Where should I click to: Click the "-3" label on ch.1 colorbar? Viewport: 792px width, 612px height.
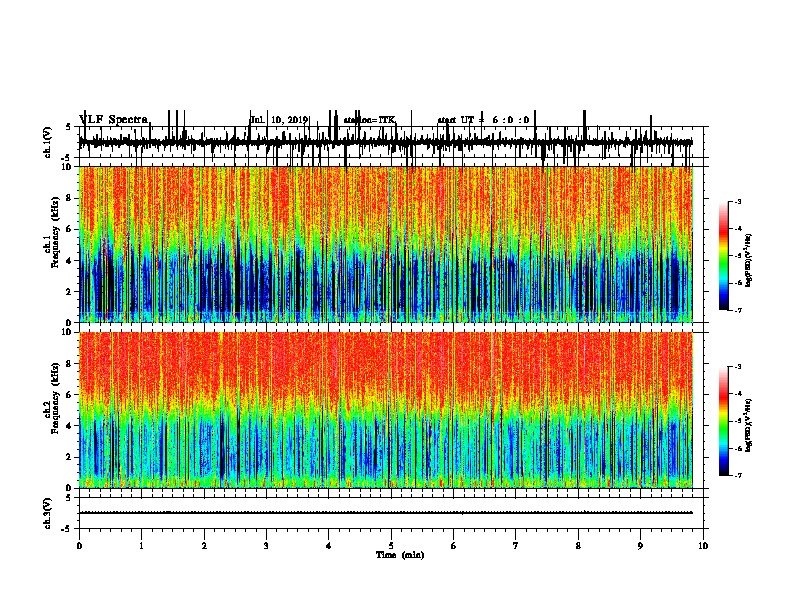738,201
